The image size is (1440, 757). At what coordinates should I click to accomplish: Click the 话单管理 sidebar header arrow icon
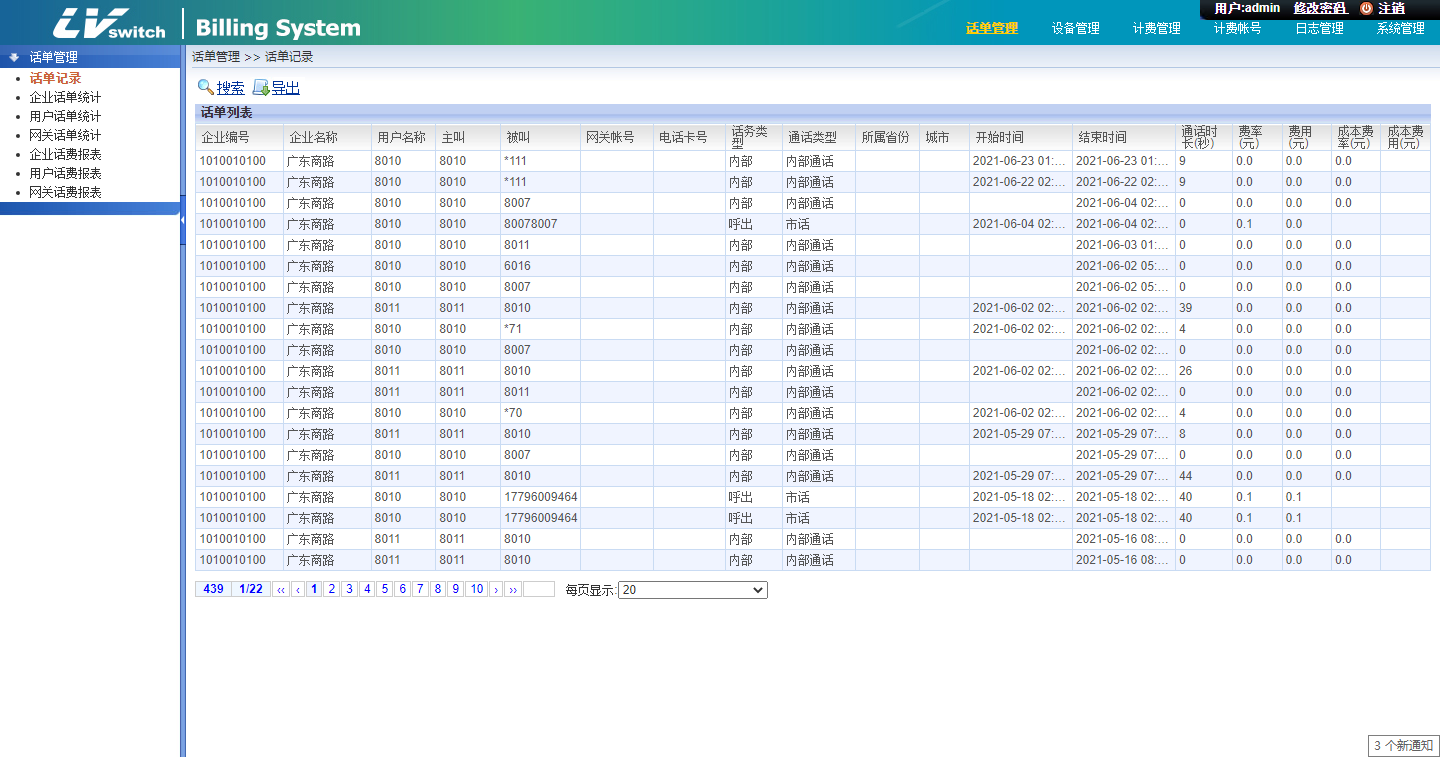pyautogui.click(x=14, y=57)
